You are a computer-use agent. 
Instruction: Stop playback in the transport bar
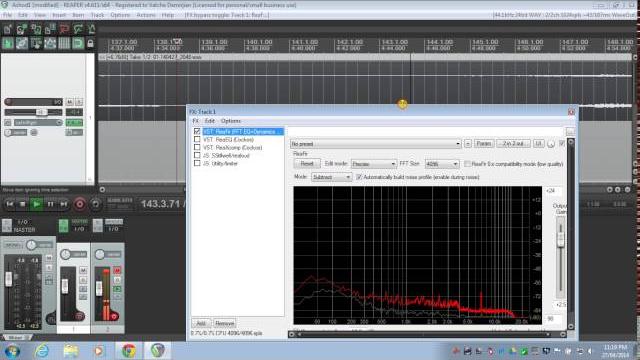click(23, 204)
